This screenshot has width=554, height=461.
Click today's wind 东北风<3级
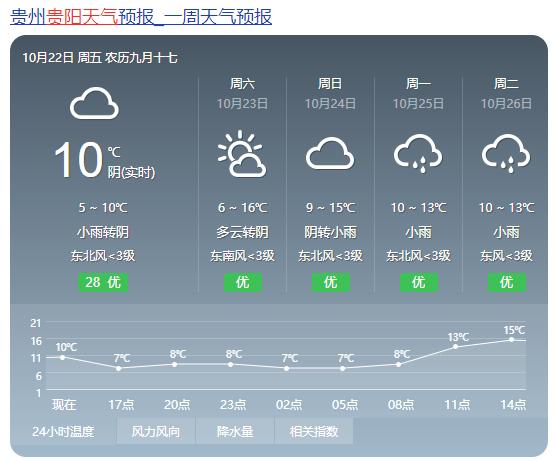pos(103,255)
